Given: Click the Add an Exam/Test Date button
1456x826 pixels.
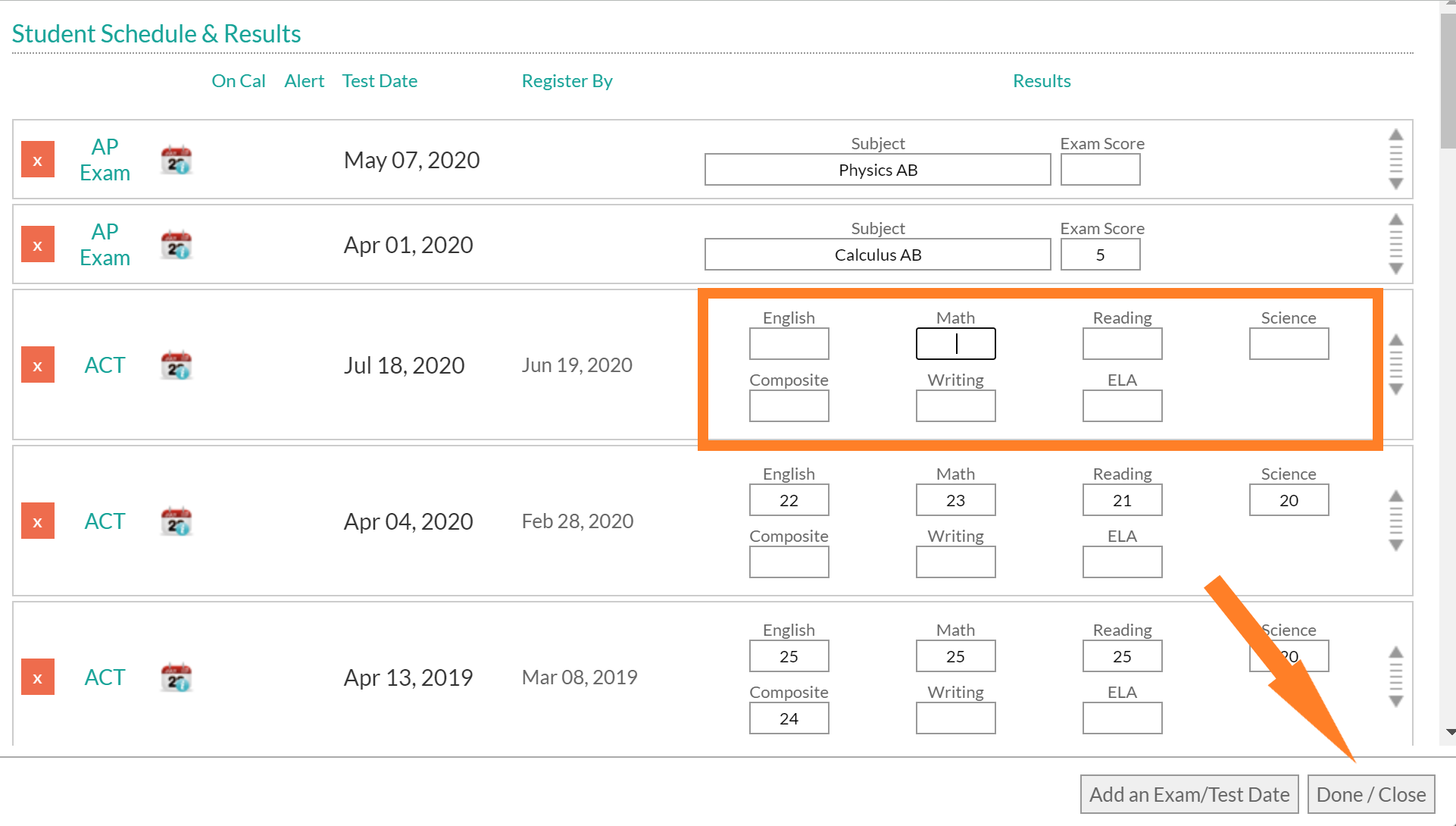Looking at the screenshot, I should tap(1189, 794).
